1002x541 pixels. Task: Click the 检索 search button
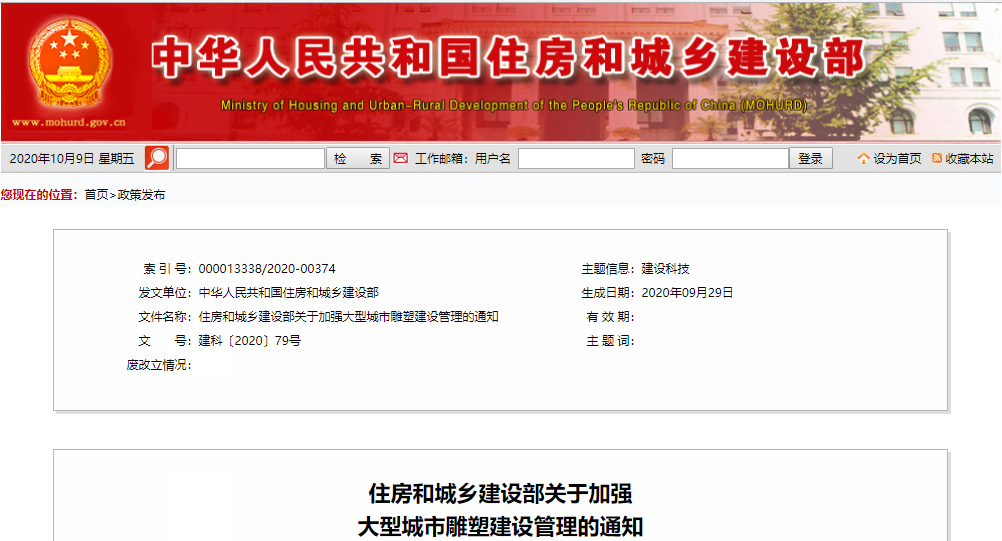click(358, 158)
